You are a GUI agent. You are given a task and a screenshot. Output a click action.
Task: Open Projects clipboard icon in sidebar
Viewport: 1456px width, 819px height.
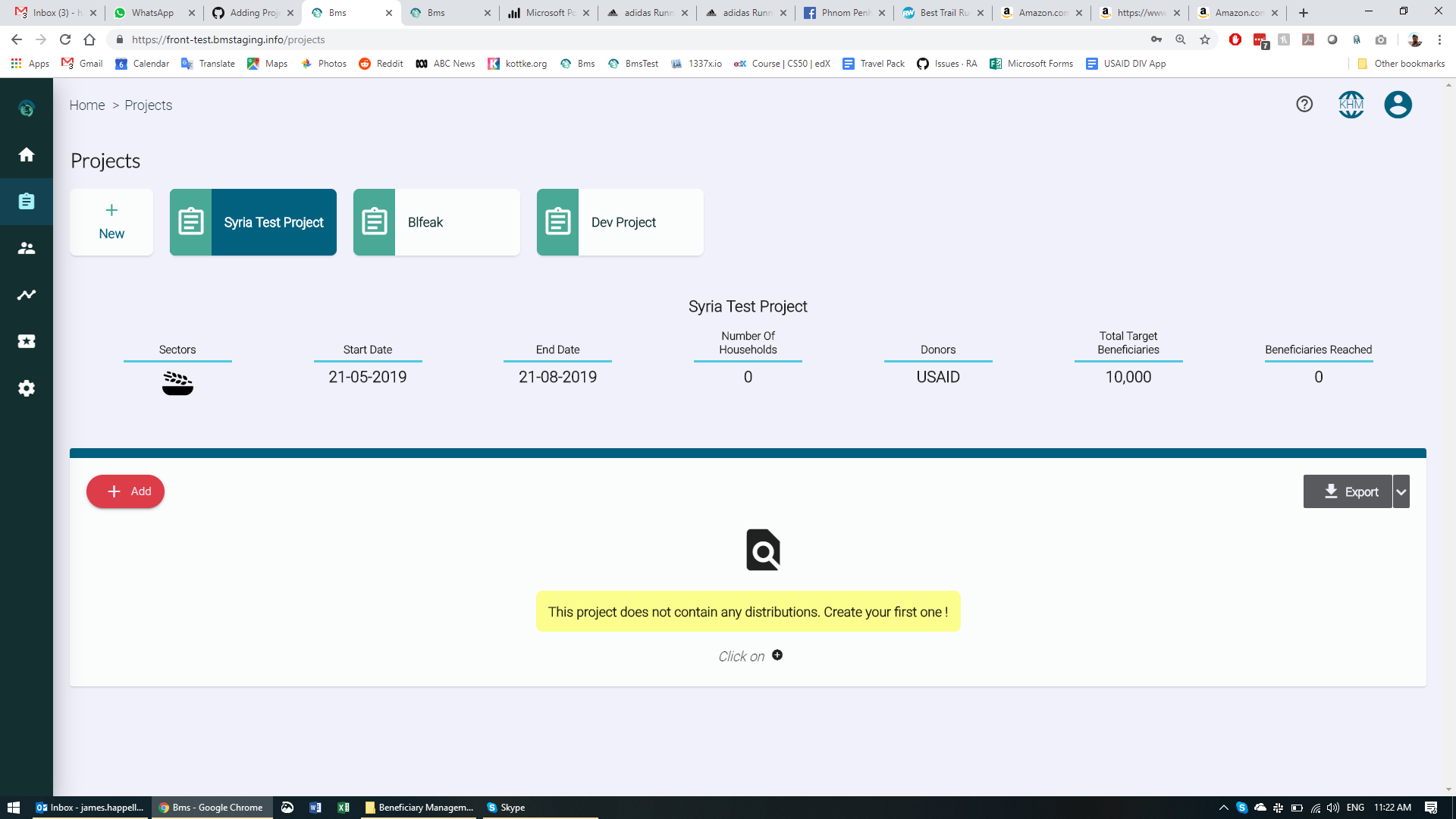coord(27,202)
